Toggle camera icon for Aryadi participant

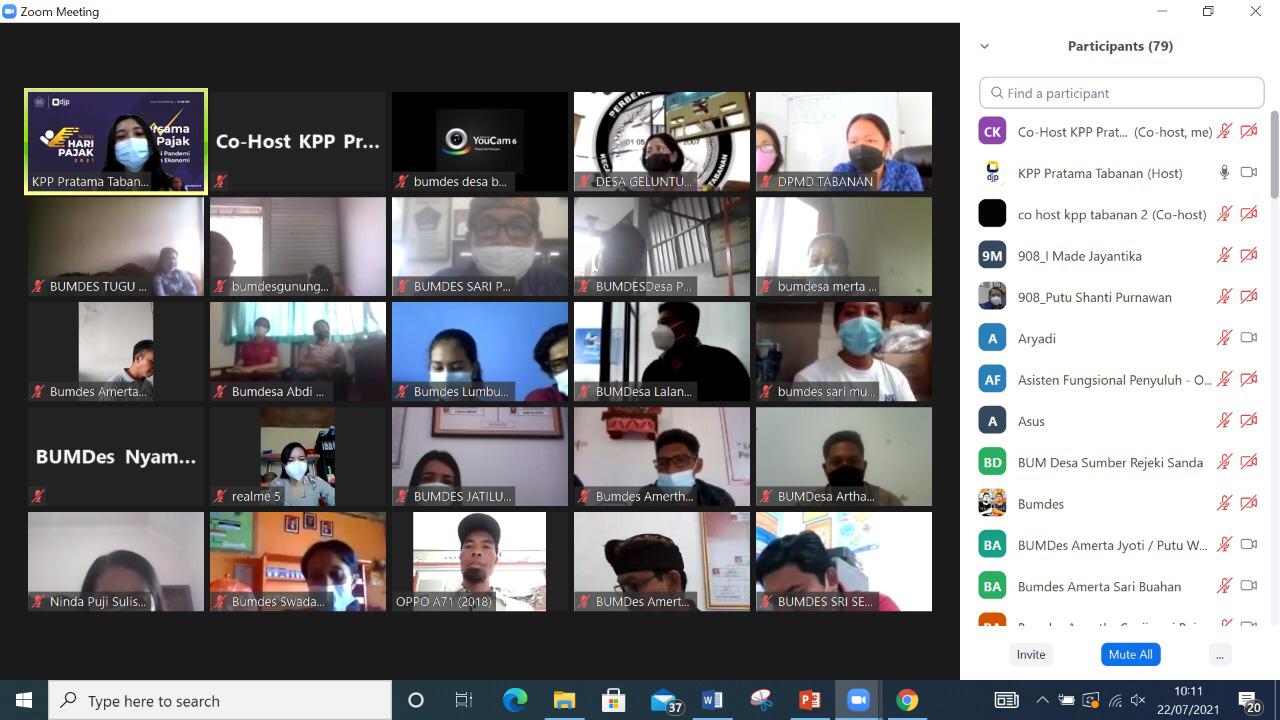(x=1248, y=338)
